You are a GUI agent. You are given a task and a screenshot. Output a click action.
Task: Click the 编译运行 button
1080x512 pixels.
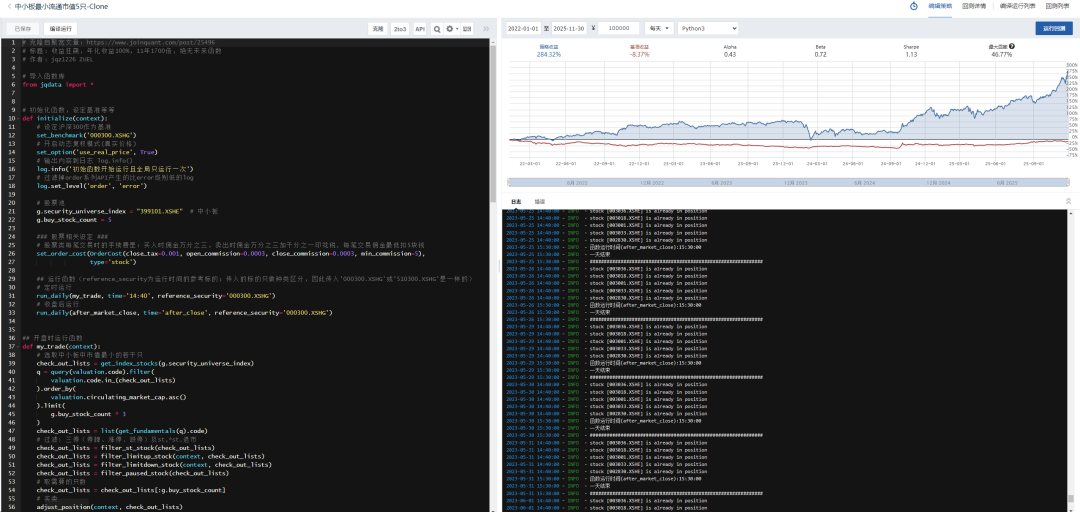point(62,29)
